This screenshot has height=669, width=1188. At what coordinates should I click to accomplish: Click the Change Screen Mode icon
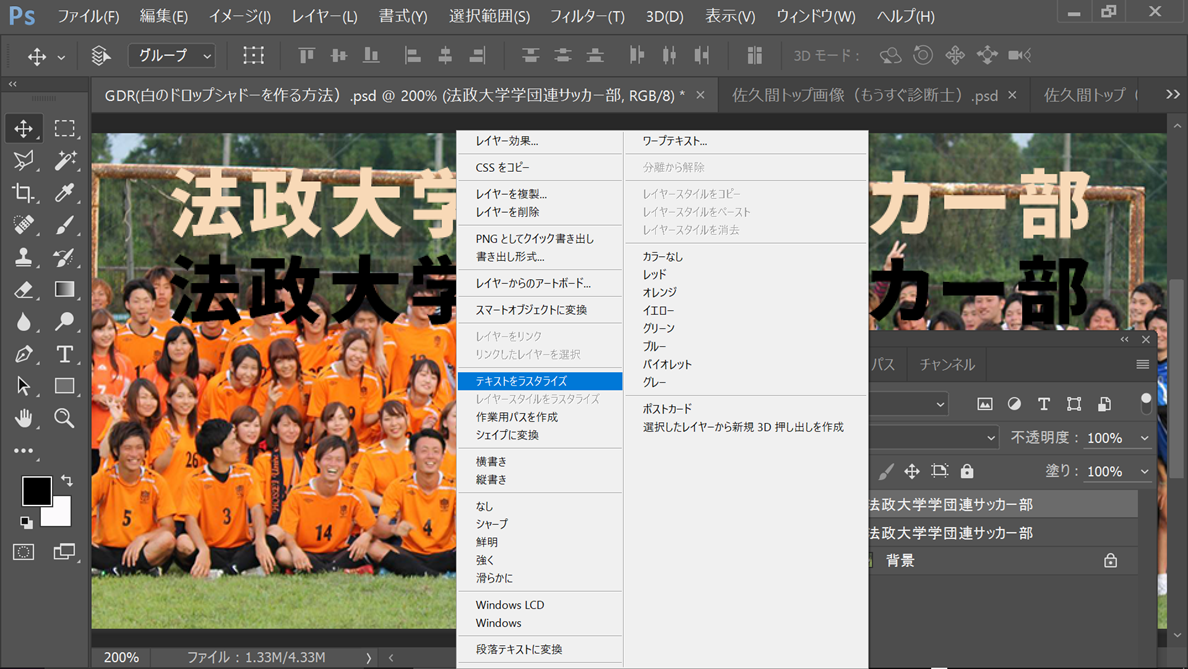pos(64,552)
